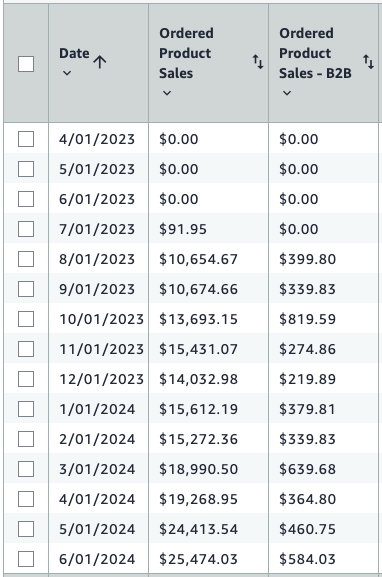
Task: Select the 6/01/2024 row checkbox
Action: pyautogui.click(x=26, y=559)
